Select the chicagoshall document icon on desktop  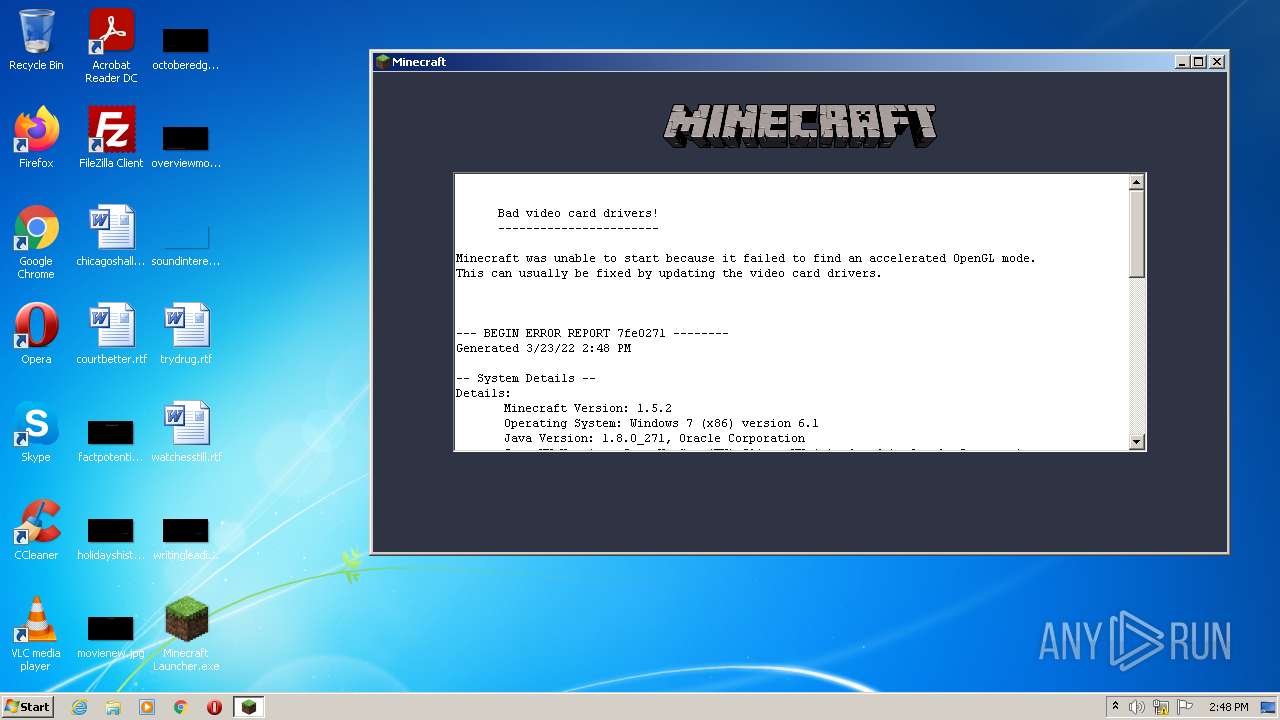pos(111,236)
